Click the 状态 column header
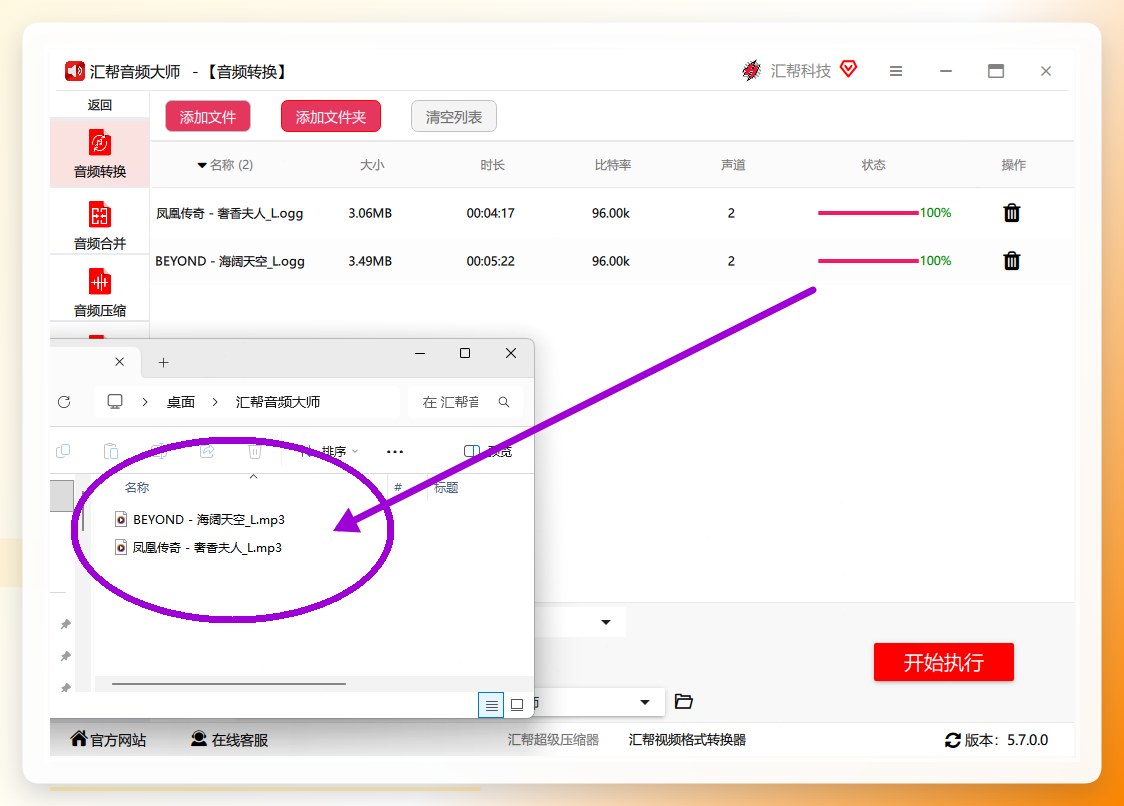 873,165
